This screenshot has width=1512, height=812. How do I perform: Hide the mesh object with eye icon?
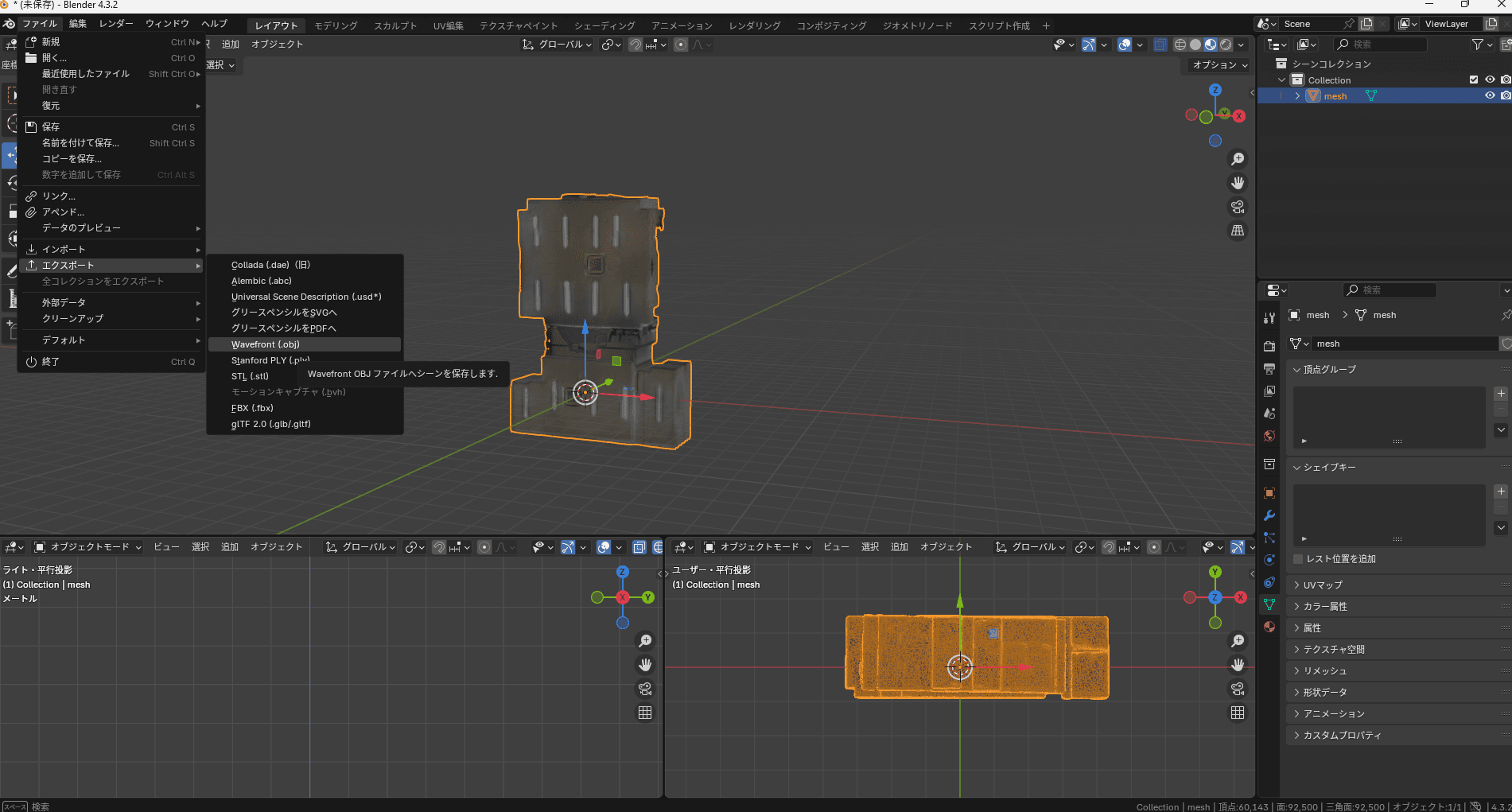1490,95
